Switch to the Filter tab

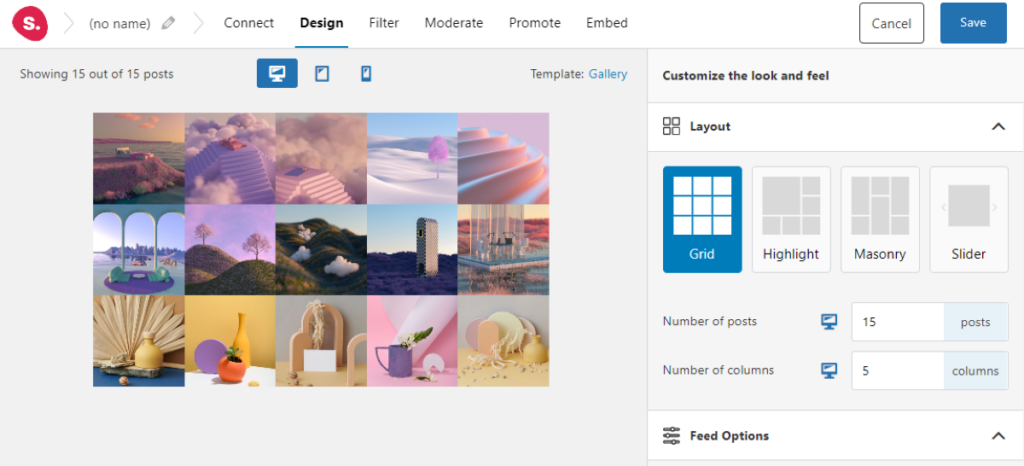[x=384, y=23]
